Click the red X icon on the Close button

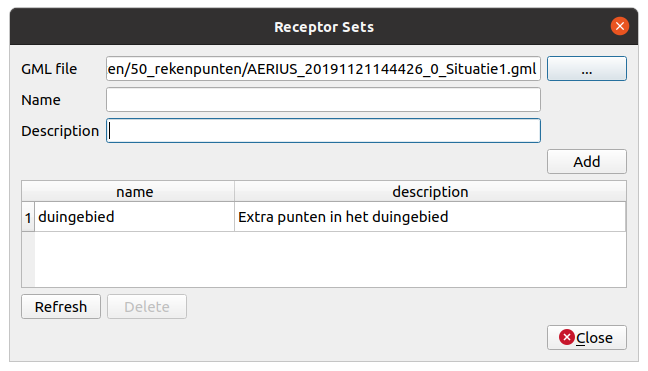click(567, 337)
